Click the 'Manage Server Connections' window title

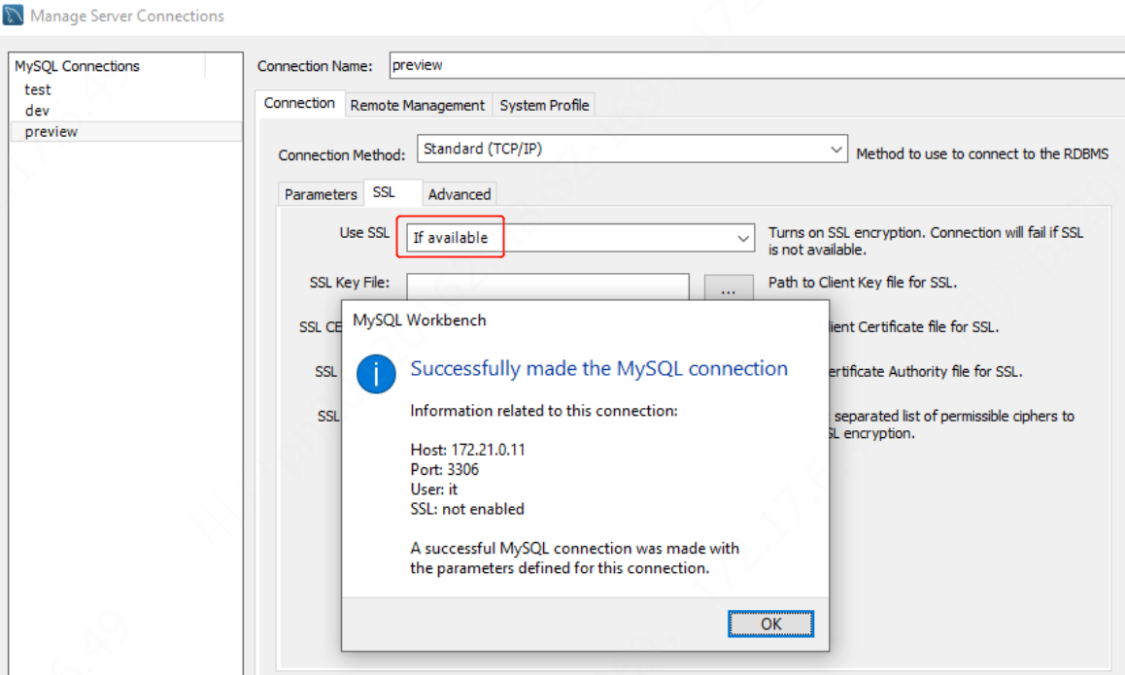pyautogui.click(x=127, y=16)
